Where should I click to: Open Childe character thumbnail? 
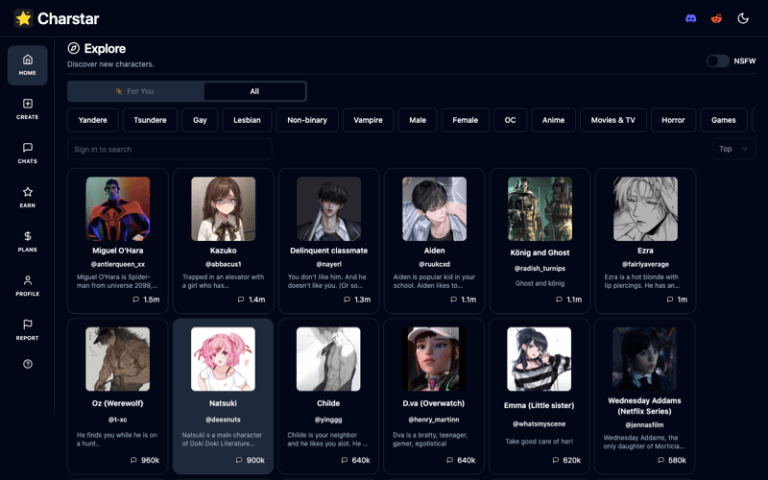329,359
